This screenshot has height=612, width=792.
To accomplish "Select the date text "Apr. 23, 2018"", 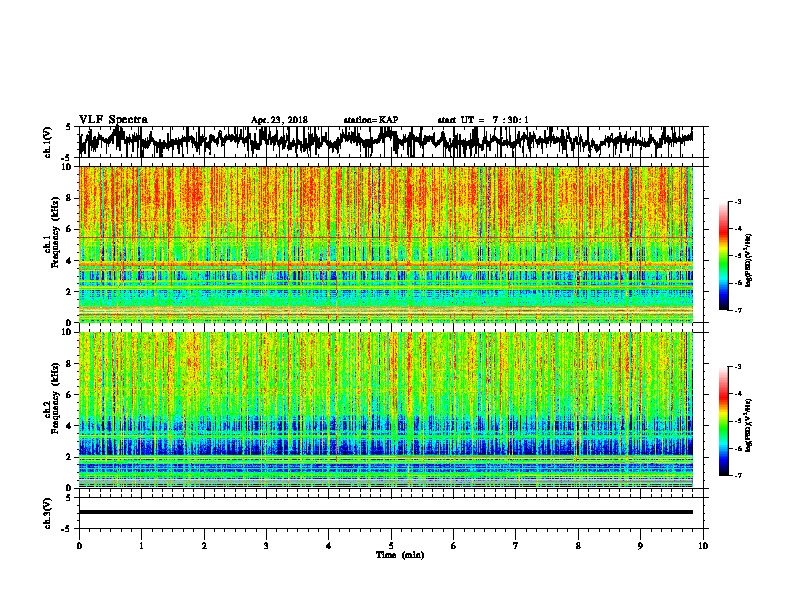I will [x=279, y=120].
